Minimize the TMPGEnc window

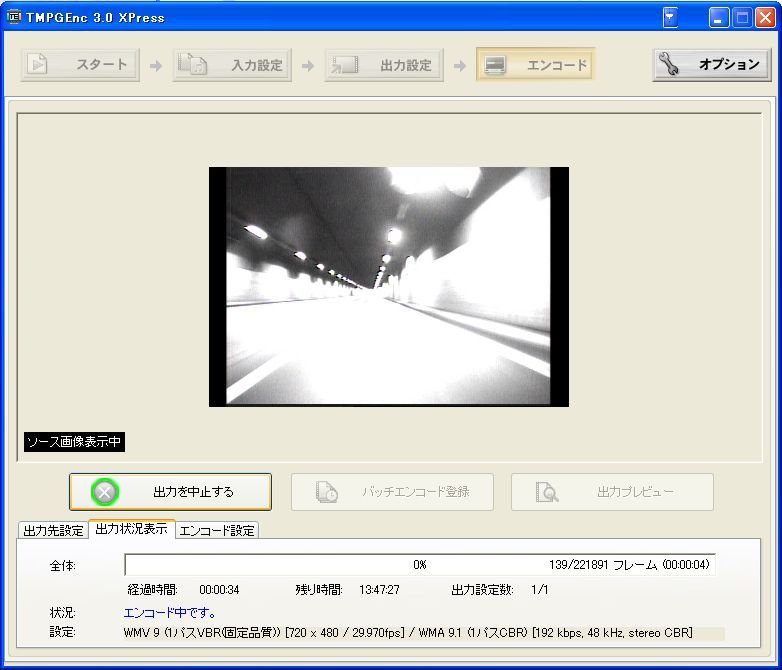pos(719,18)
